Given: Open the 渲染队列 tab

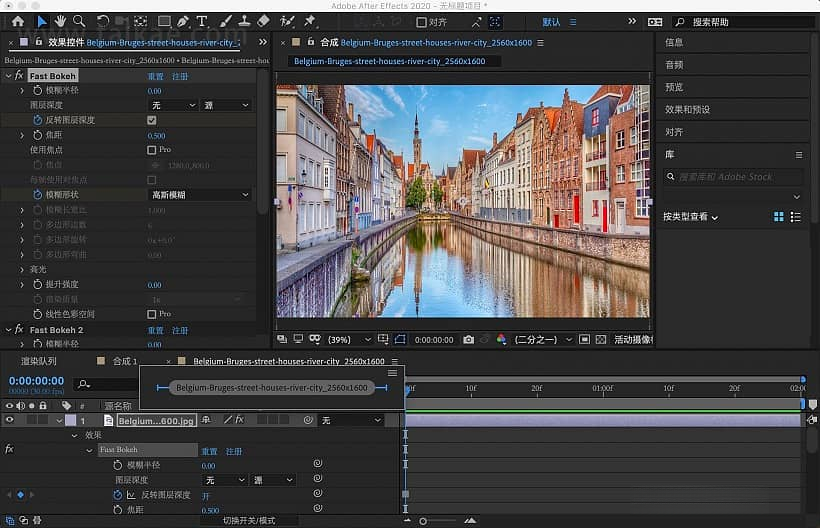Looking at the screenshot, I should click(39, 361).
